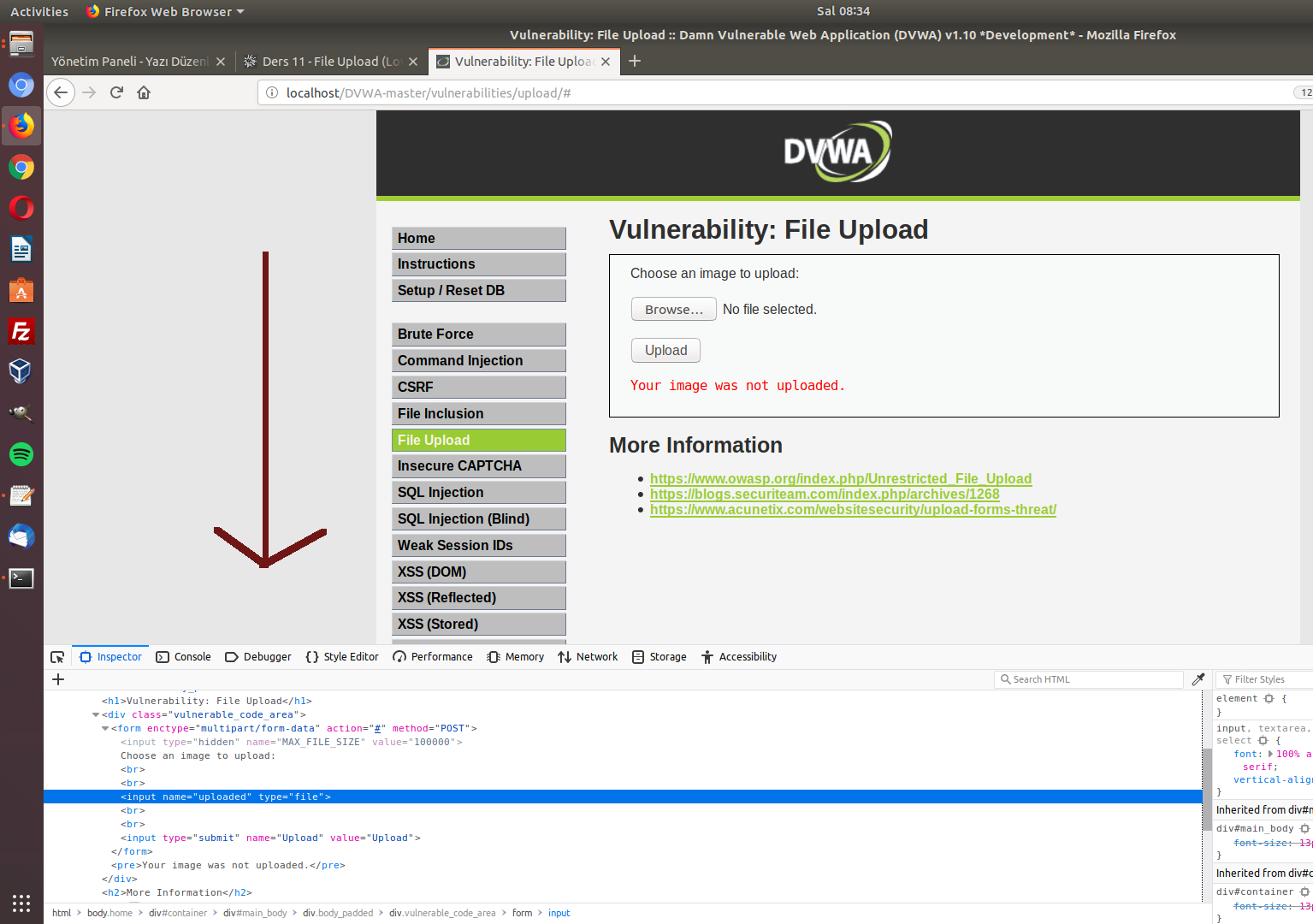Click the Filter Styles field
The height and width of the screenshot is (924, 1313).
(1265, 679)
